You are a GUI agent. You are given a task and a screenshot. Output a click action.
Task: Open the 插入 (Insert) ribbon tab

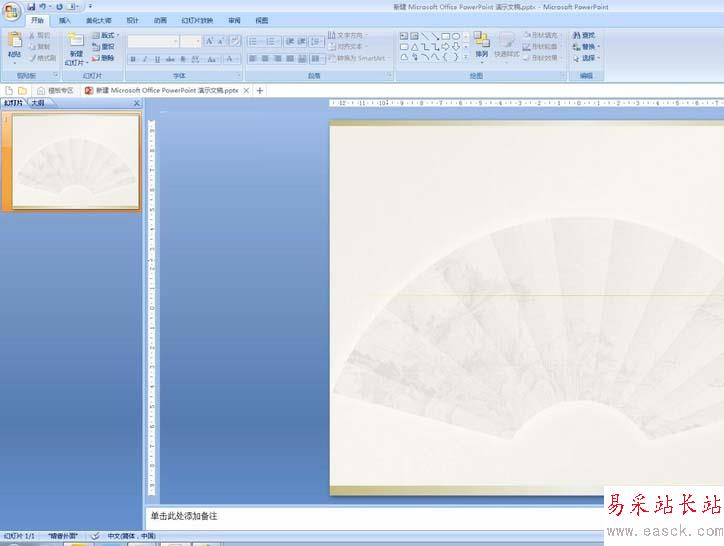tap(65, 20)
